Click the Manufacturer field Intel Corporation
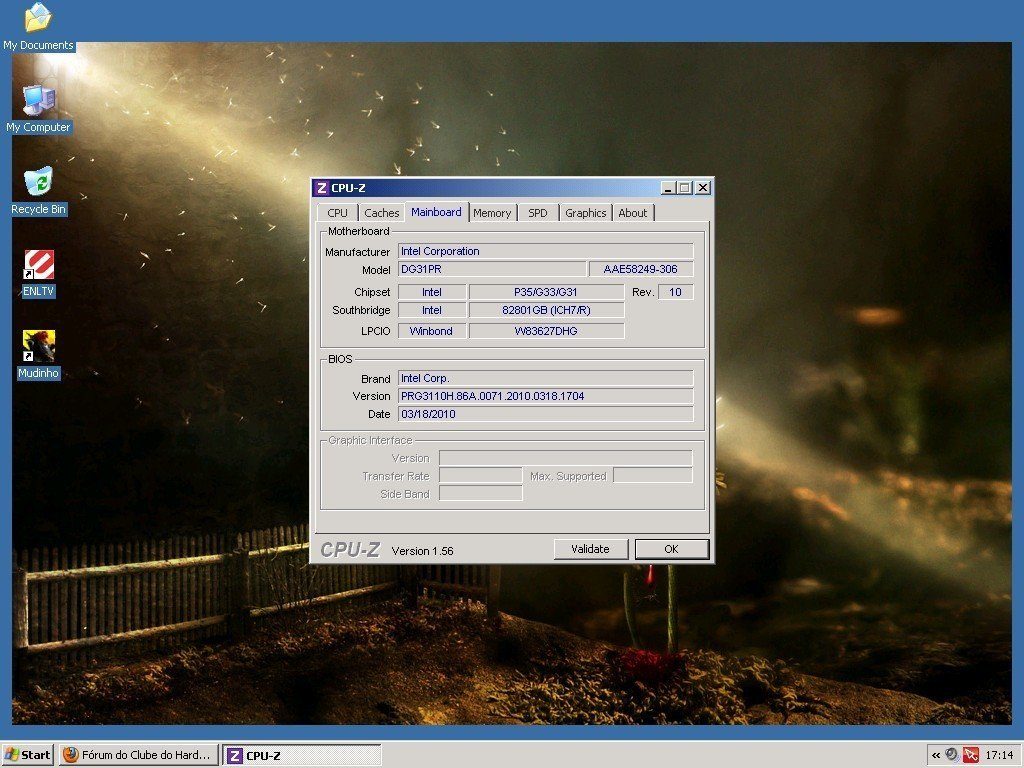The height and width of the screenshot is (768, 1024). click(x=545, y=251)
